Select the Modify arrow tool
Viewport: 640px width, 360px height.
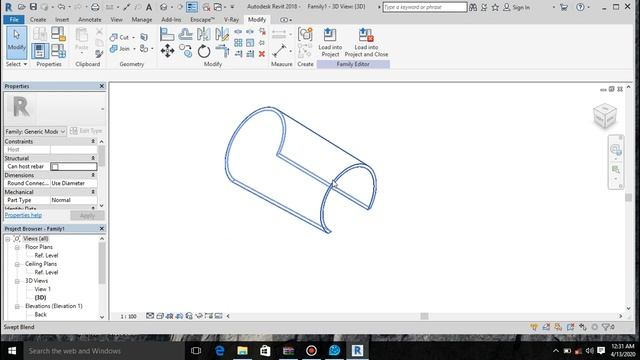(16, 42)
